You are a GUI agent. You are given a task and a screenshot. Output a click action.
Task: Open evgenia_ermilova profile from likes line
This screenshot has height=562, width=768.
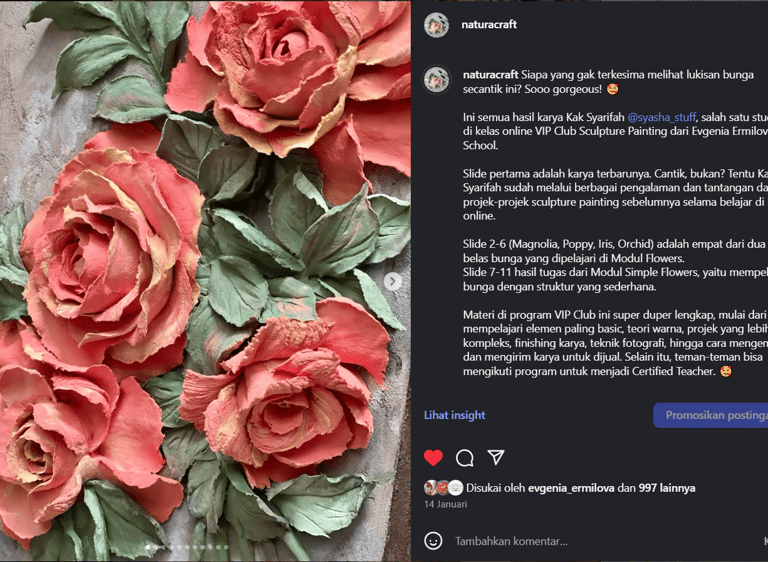coord(571,488)
